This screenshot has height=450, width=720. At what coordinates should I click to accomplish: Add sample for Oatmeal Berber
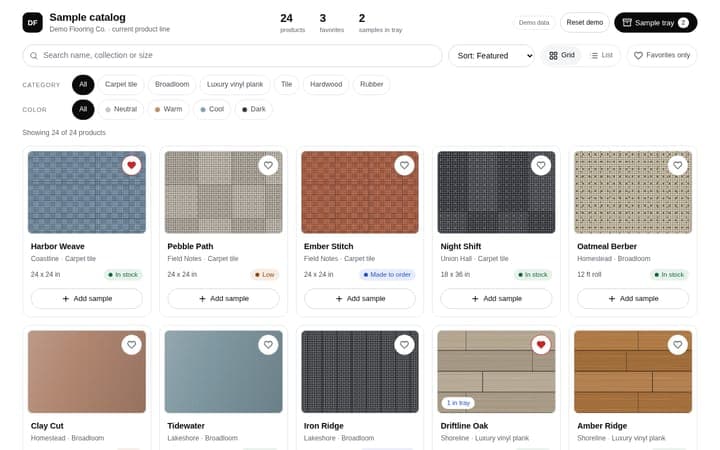pyautogui.click(x=633, y=298)
